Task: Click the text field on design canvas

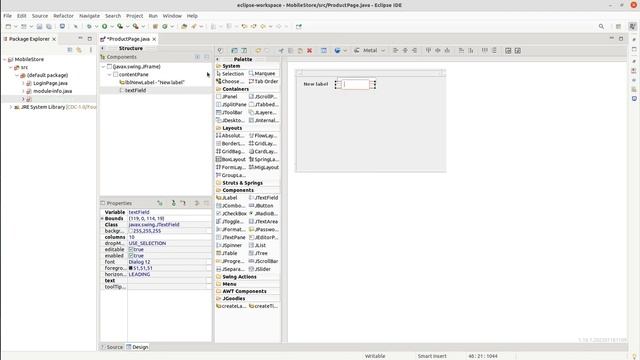Action: [356, 84]
